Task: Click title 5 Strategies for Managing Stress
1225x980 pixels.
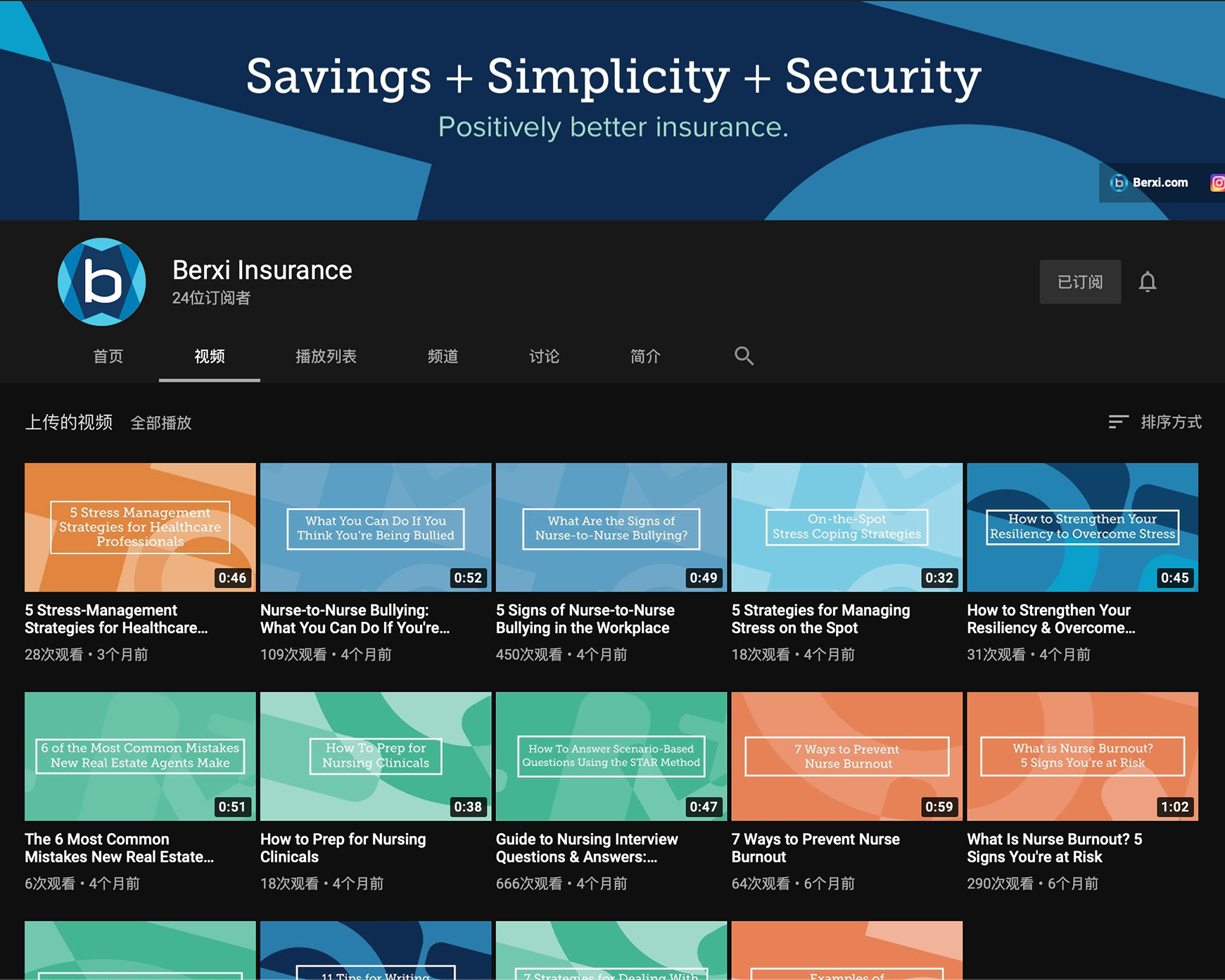Action: 820,619
